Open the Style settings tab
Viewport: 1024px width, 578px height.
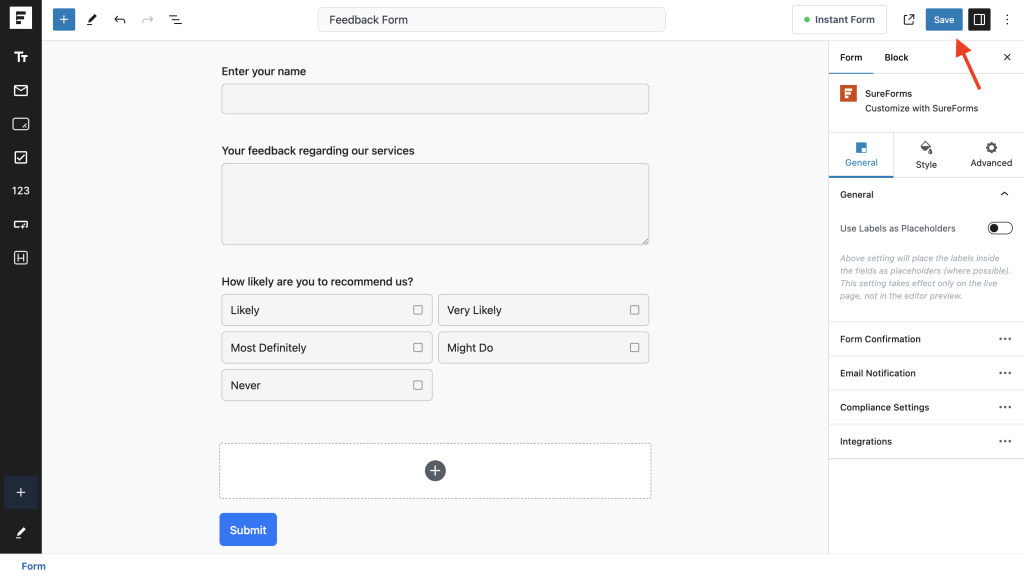925,154
